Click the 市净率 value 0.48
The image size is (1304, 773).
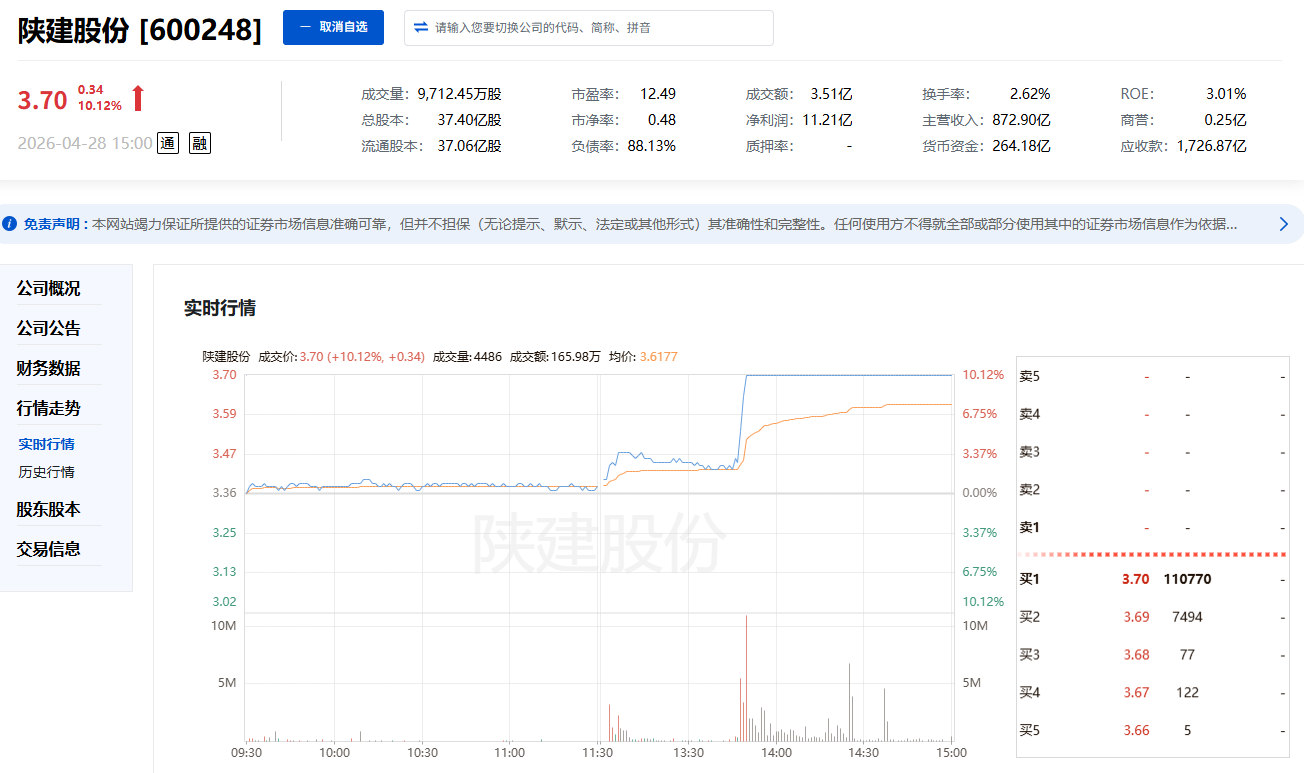pyautogui.click(x=662, y=120)
